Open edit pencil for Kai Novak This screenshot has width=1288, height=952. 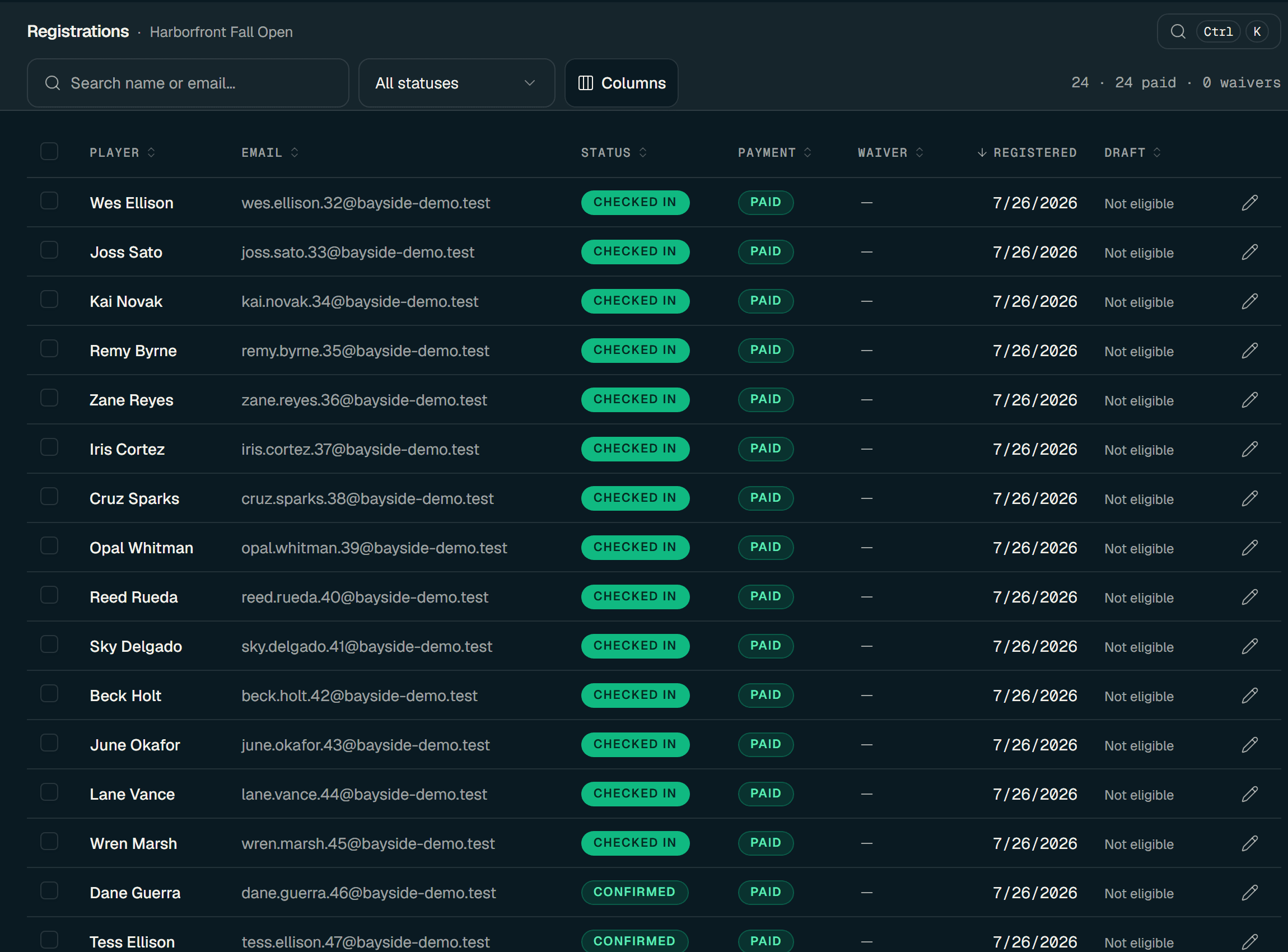1249,301
